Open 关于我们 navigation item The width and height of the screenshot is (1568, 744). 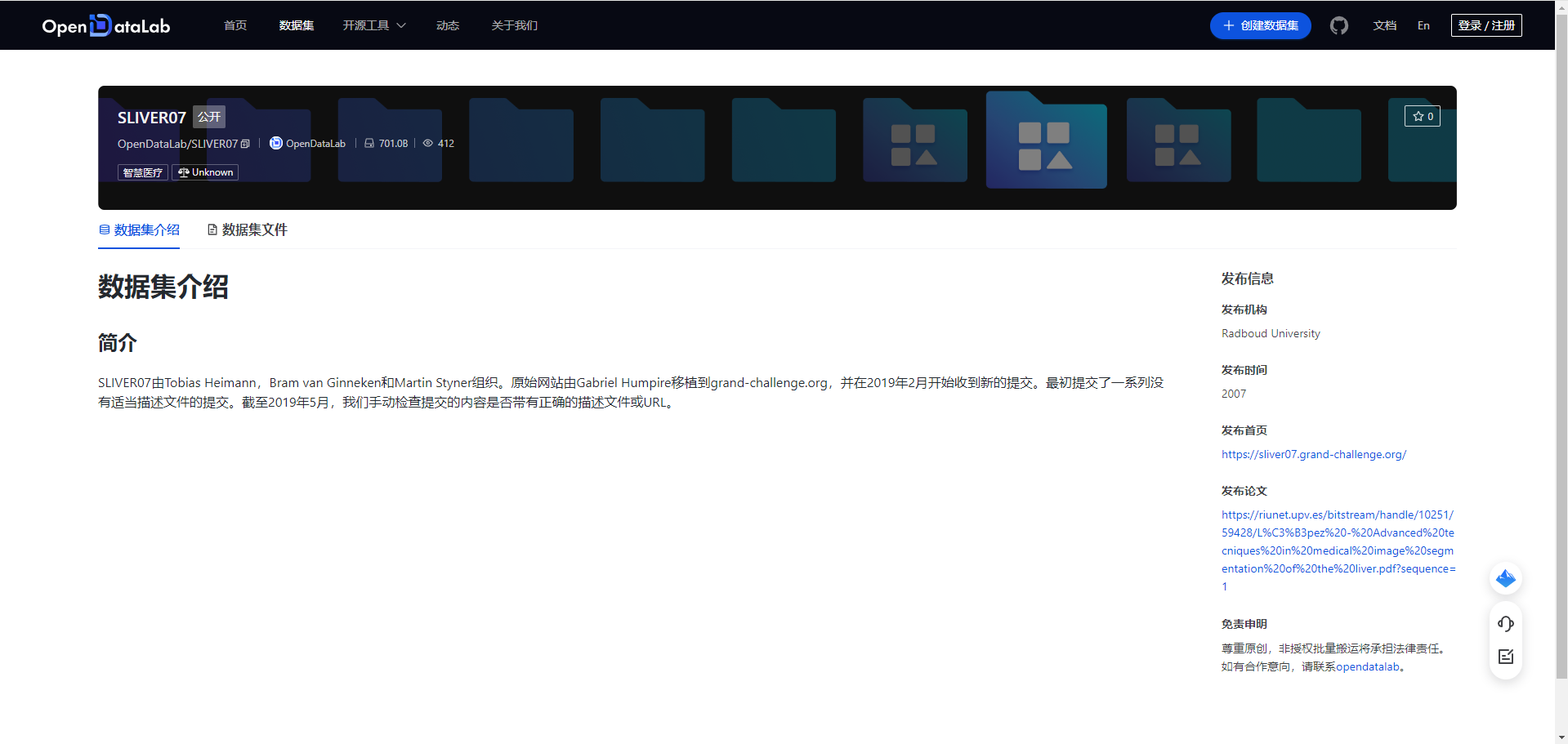[x=515, y=25]
